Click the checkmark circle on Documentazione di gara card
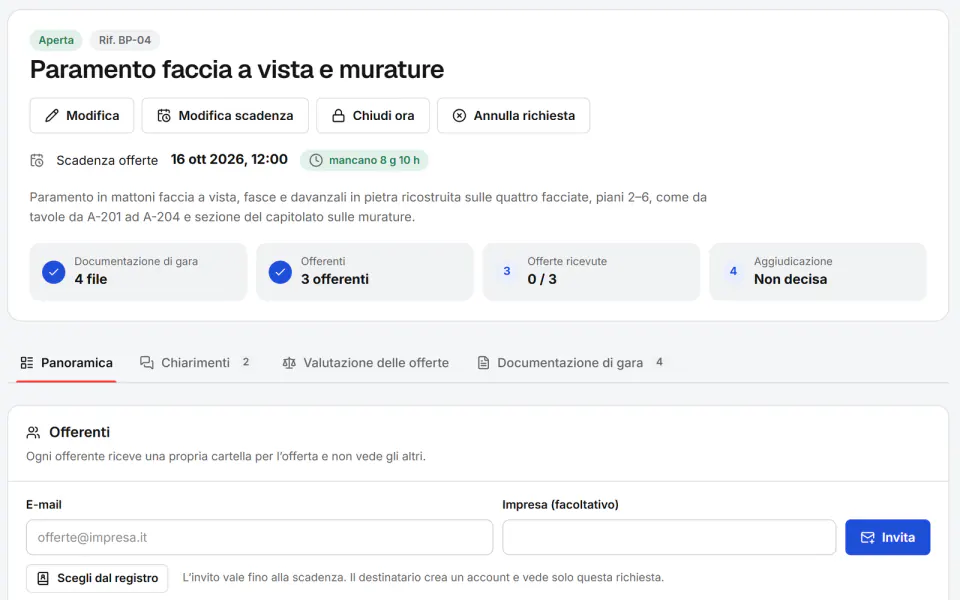Screen dimensions: 960x600 click(54, 272)
